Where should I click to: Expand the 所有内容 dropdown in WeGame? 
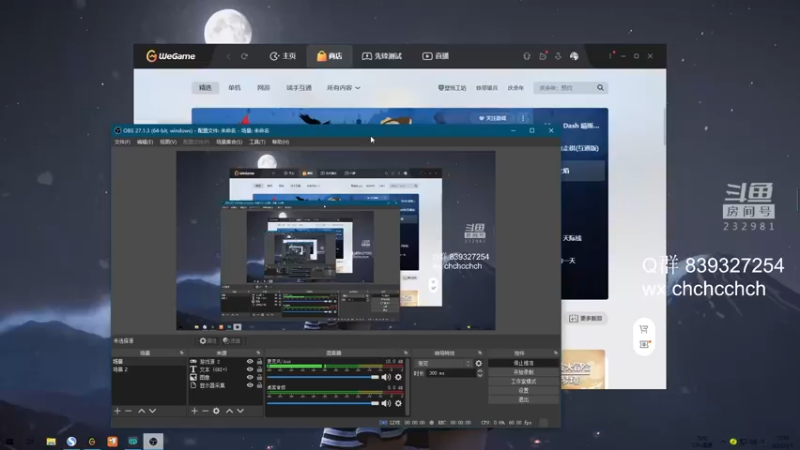(x=343, y=88)
